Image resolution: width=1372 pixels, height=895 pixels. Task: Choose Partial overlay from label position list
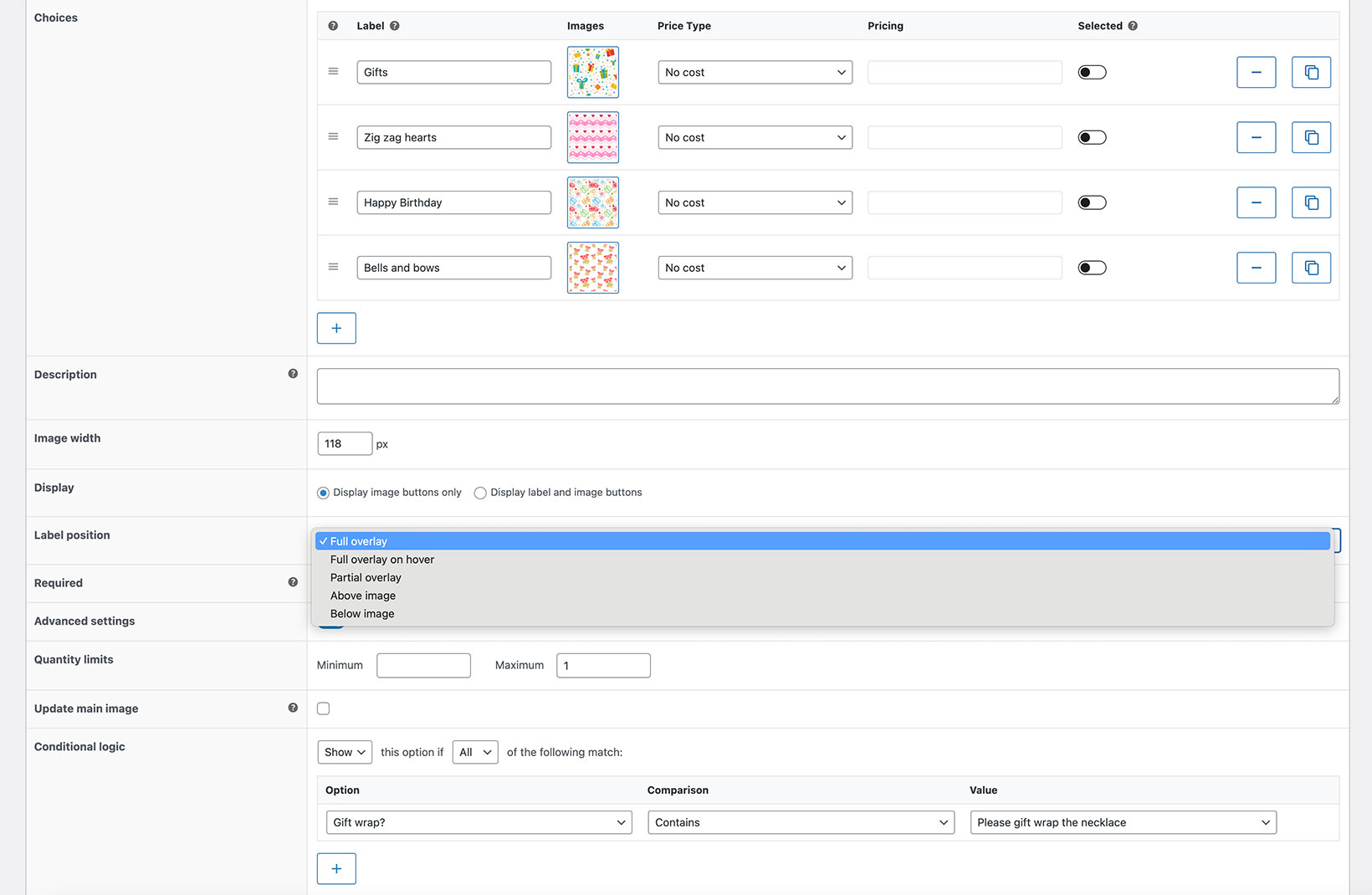coord(366,578)
